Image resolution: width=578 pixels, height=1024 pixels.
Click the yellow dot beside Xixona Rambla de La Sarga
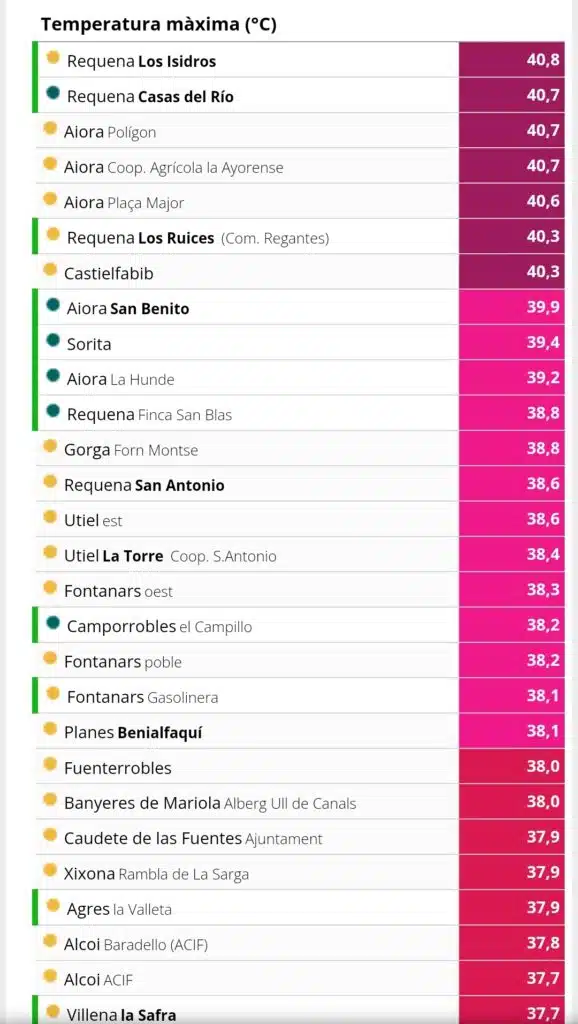click(x=50, y=870)
